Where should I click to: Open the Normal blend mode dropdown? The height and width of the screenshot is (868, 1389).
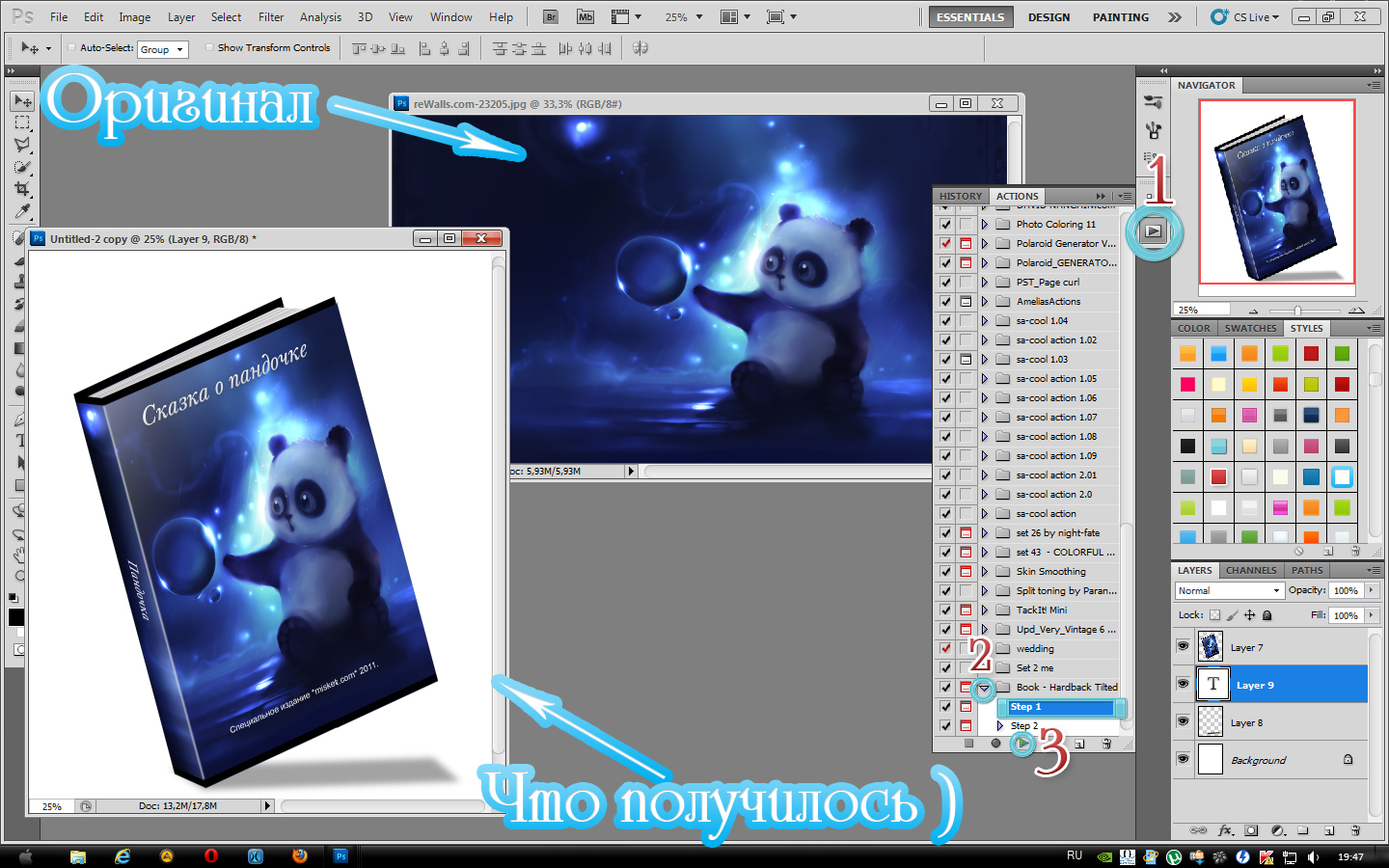click(x=1229, y=590)
